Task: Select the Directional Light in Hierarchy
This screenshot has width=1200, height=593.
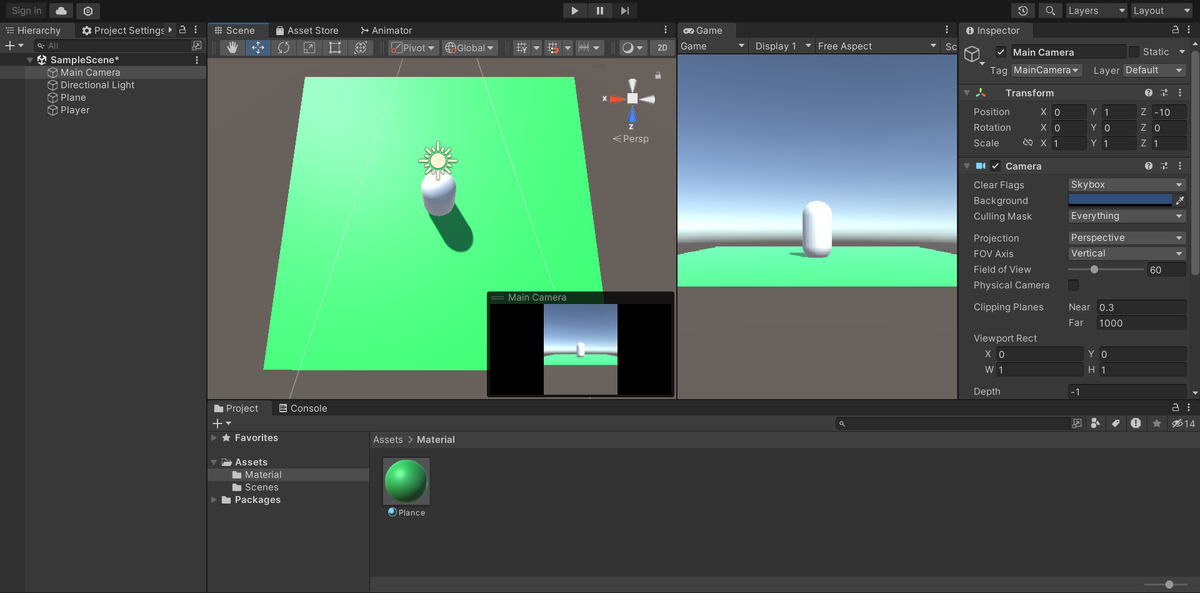Action: (x=97, y=85)
